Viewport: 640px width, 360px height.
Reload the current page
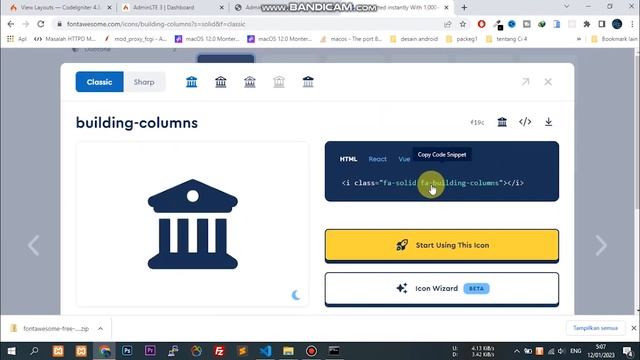(41, 24)
